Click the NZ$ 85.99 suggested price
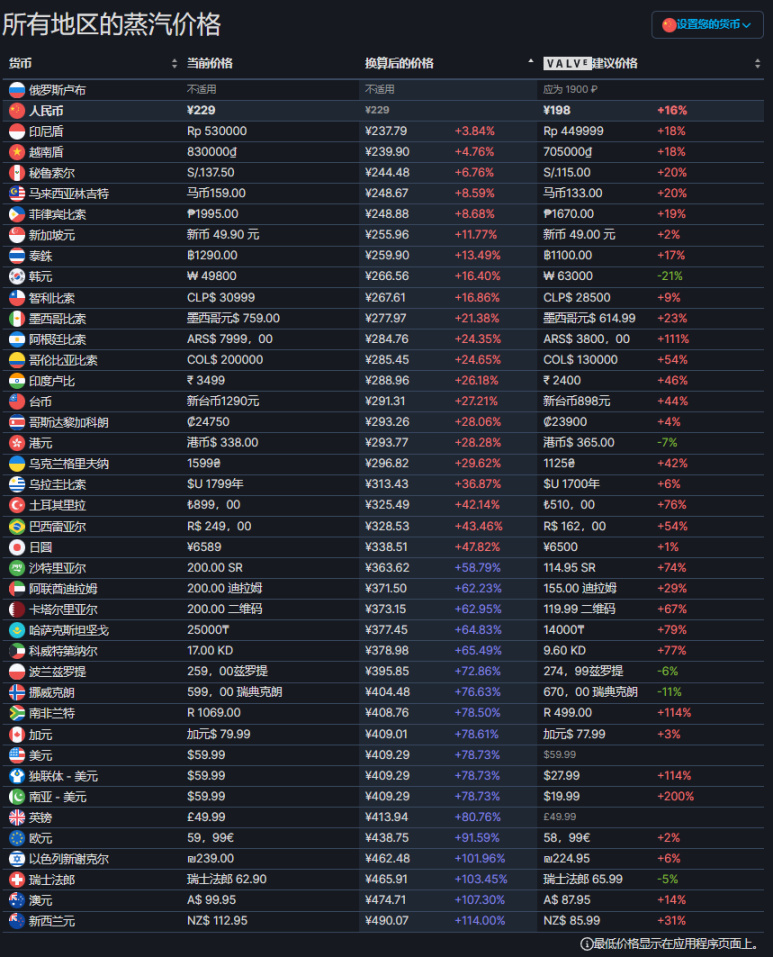 pos(572,921)
